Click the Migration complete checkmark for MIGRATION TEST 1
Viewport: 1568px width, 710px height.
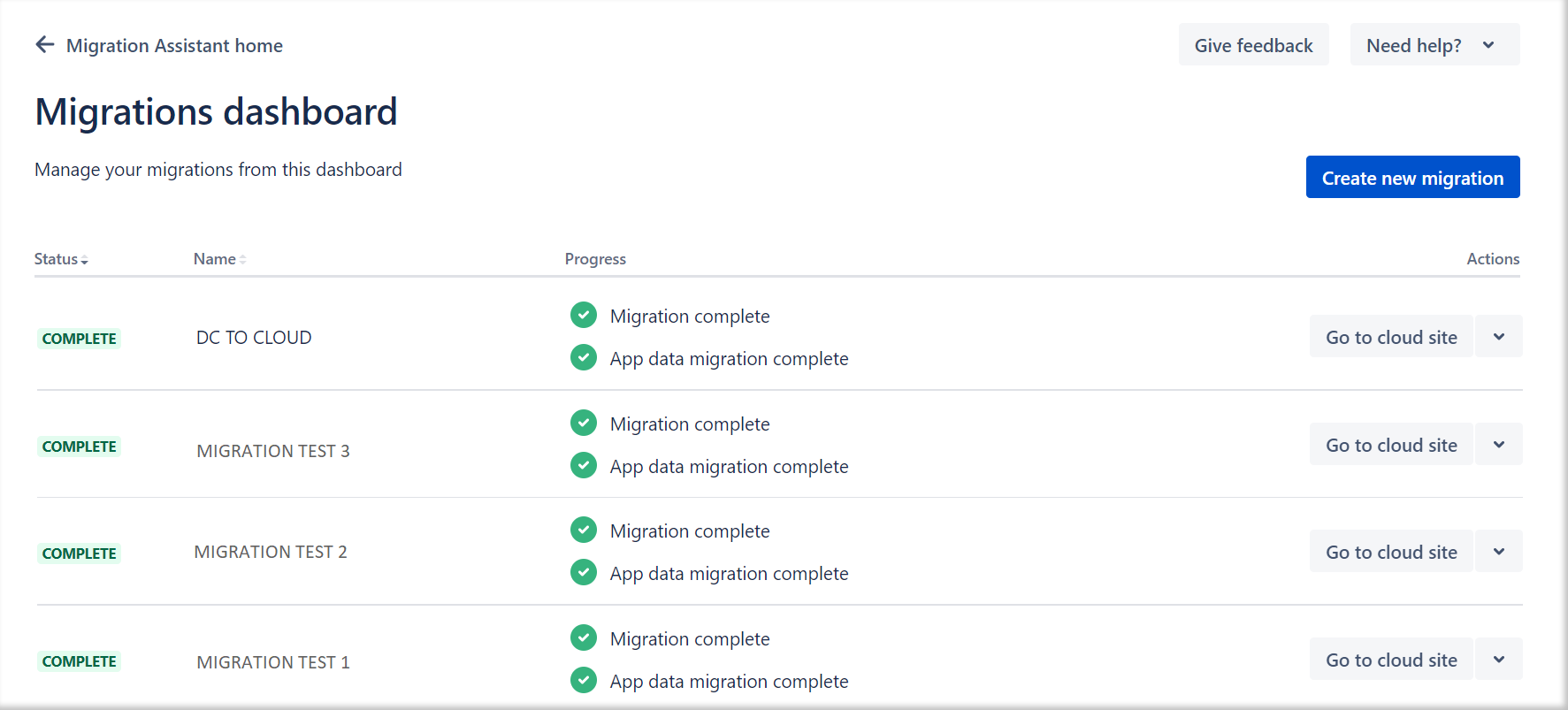click(x=584, y=637)
